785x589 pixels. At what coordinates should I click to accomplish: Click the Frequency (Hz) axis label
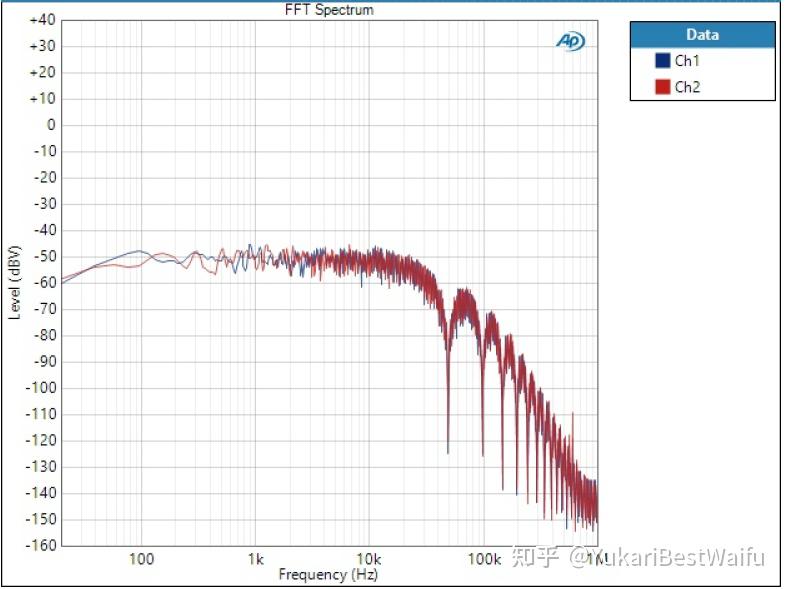pos(328,574)
